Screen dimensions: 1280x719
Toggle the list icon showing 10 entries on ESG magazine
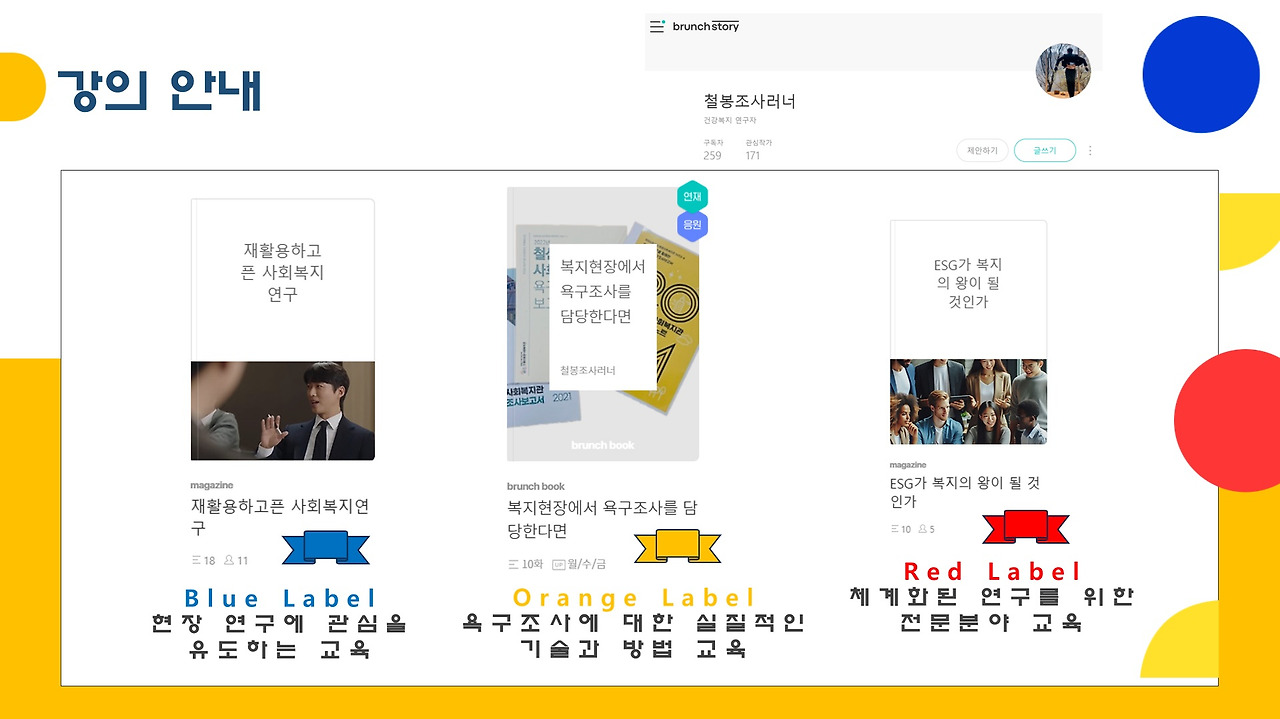pyautogui.click(x=897, y=529)
